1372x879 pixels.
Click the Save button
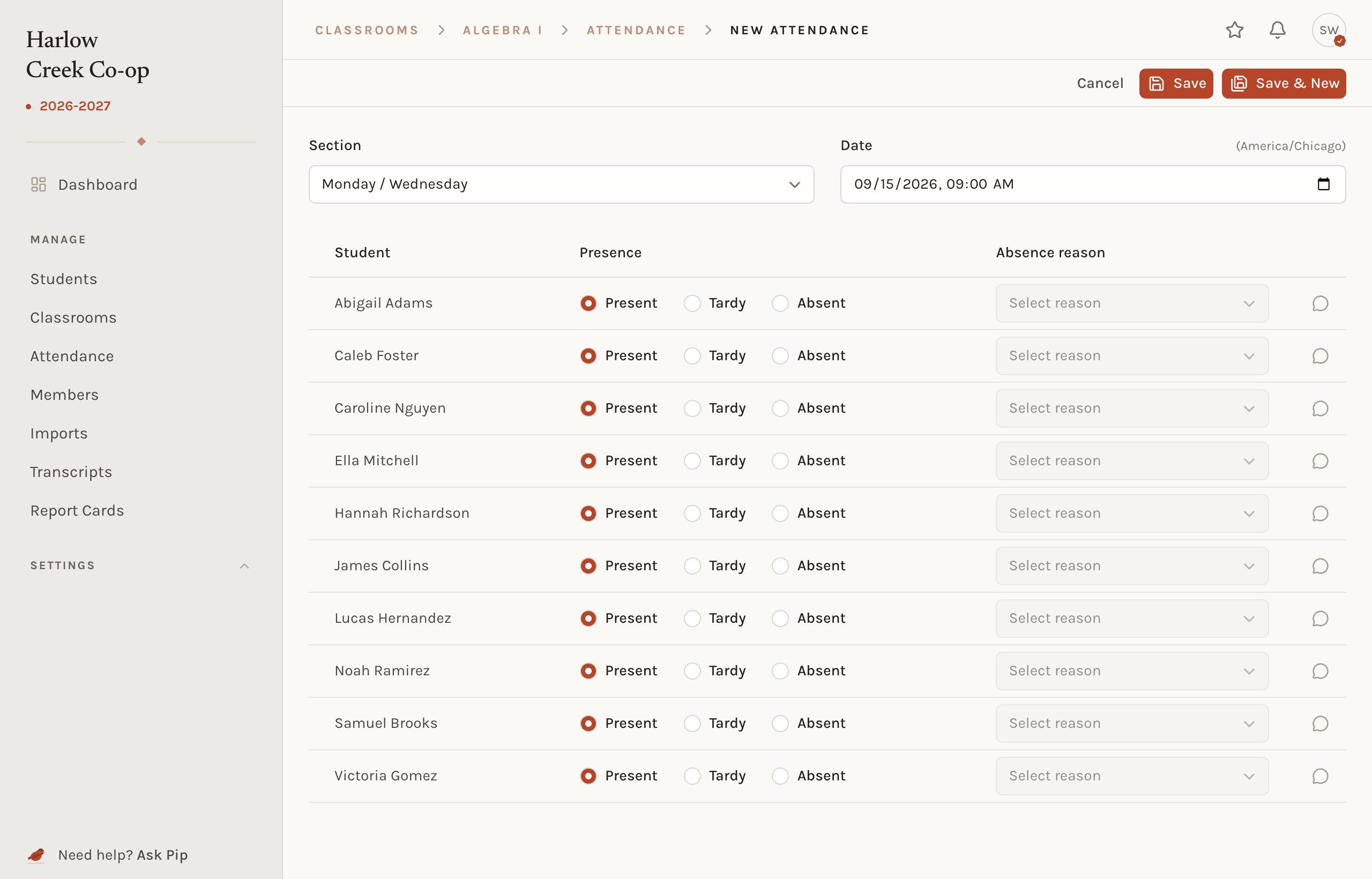point(1176,83)
